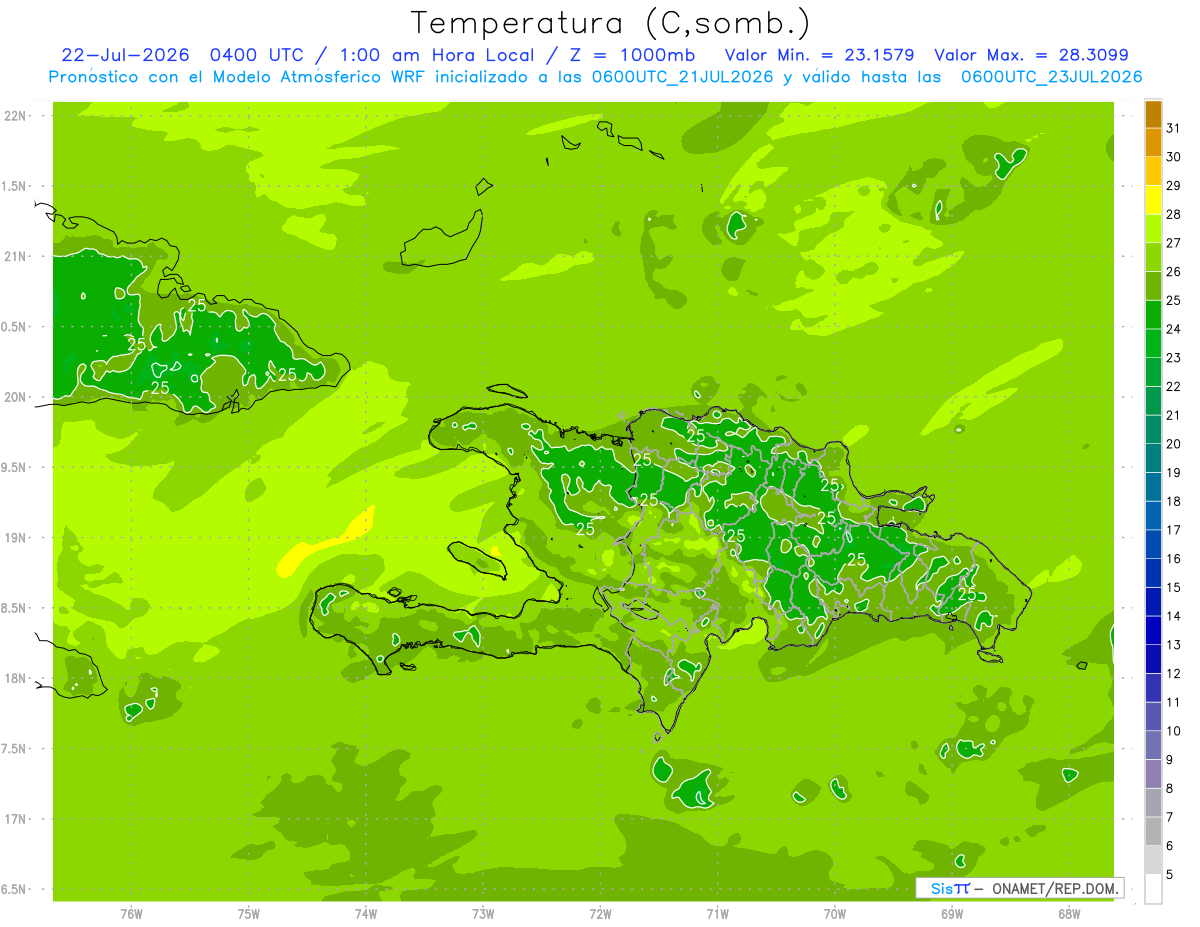The height and width of the screenshot is (927, 1200).
Task: Click the Valor Max. = 28.3099 text
Action: click(1031, 55)
